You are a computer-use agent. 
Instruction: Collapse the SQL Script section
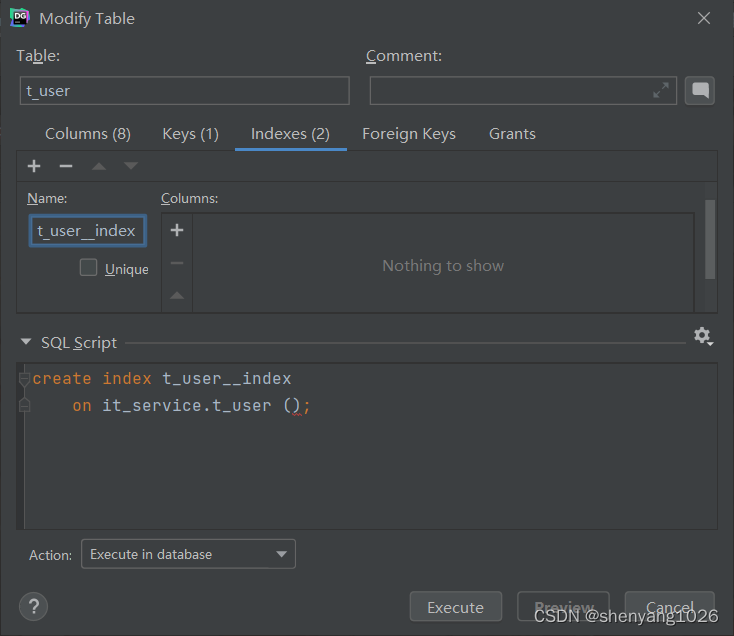coord(25,342)
